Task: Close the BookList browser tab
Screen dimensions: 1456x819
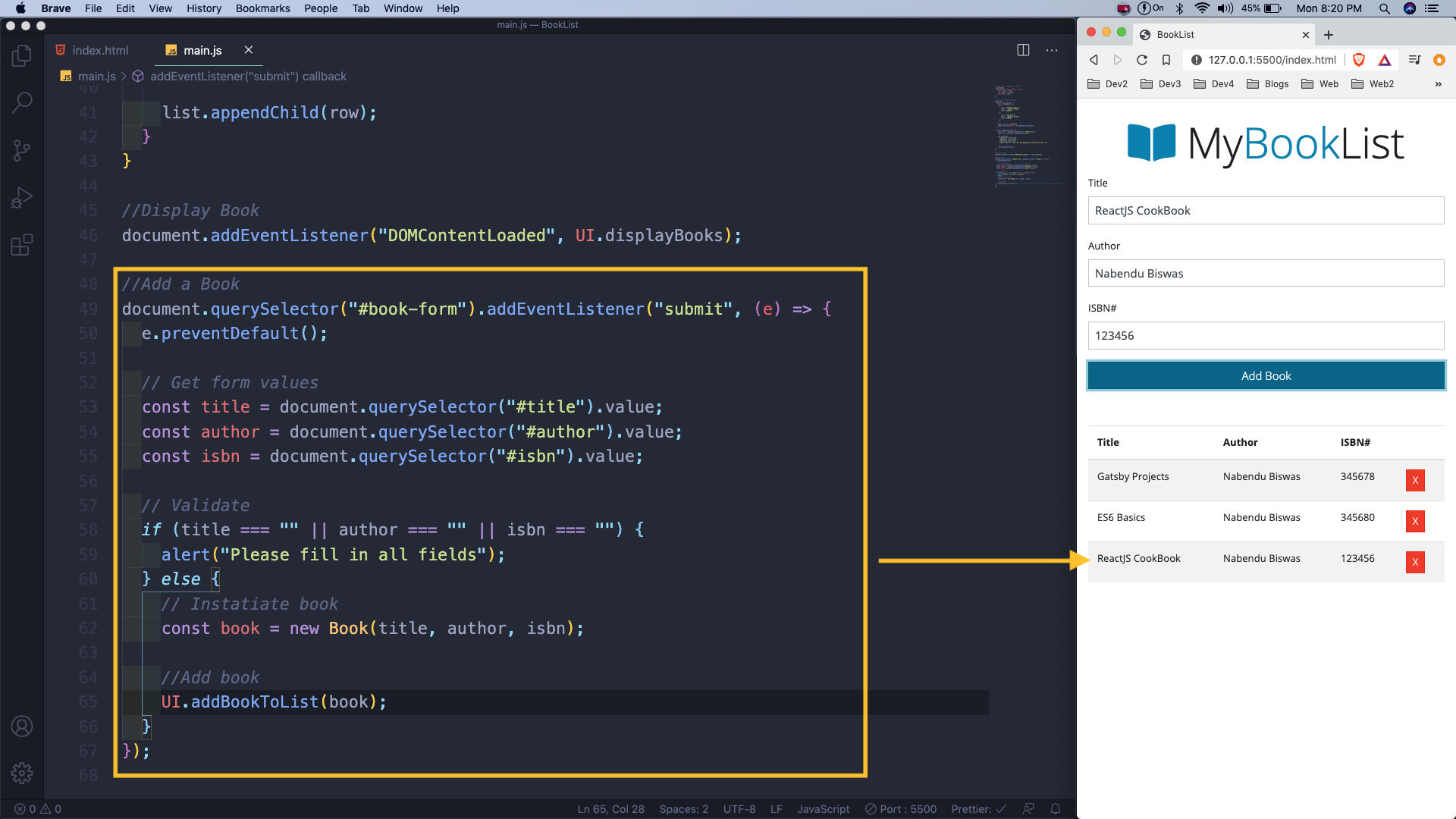Action: [1305, 35]
